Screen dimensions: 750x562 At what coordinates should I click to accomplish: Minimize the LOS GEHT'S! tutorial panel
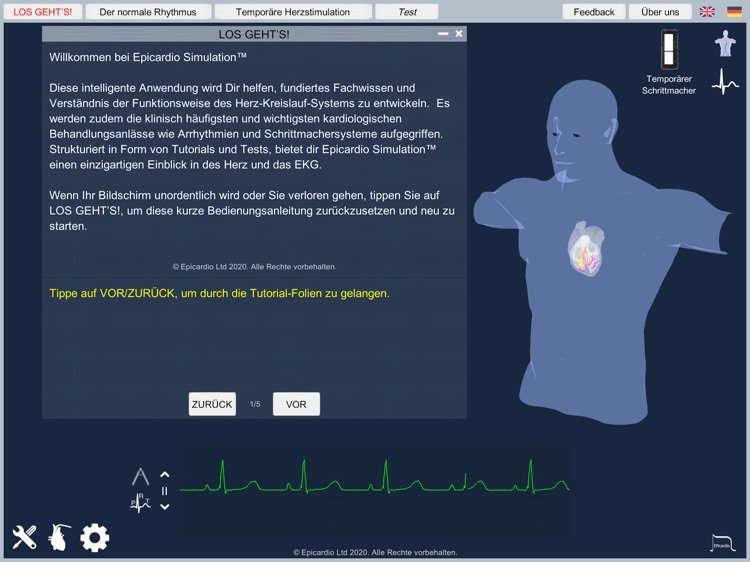click(443, 33)
